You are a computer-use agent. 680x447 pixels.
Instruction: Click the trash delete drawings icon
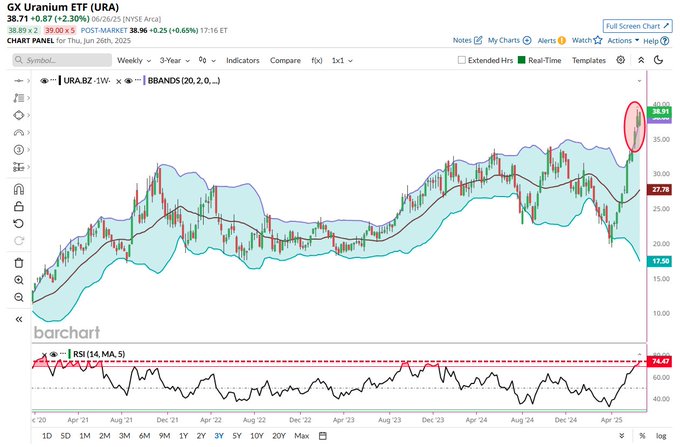point(19,263)
